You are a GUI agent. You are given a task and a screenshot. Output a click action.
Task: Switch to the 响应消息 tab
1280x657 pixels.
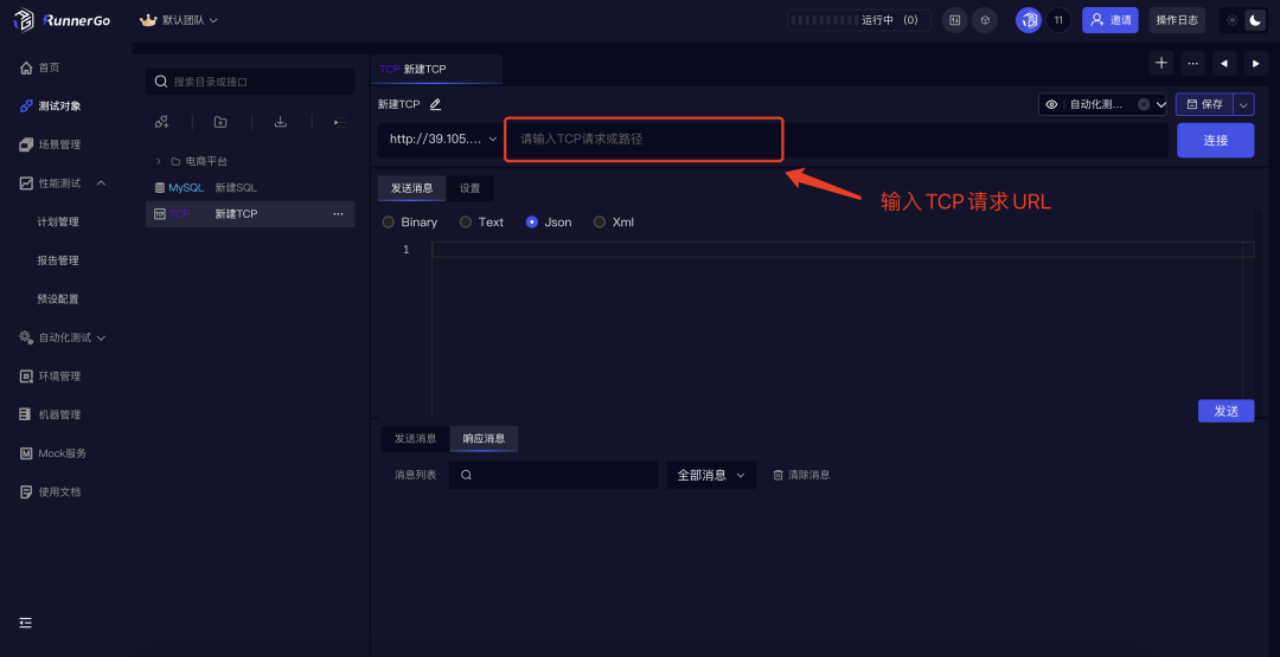pos(484,439)
